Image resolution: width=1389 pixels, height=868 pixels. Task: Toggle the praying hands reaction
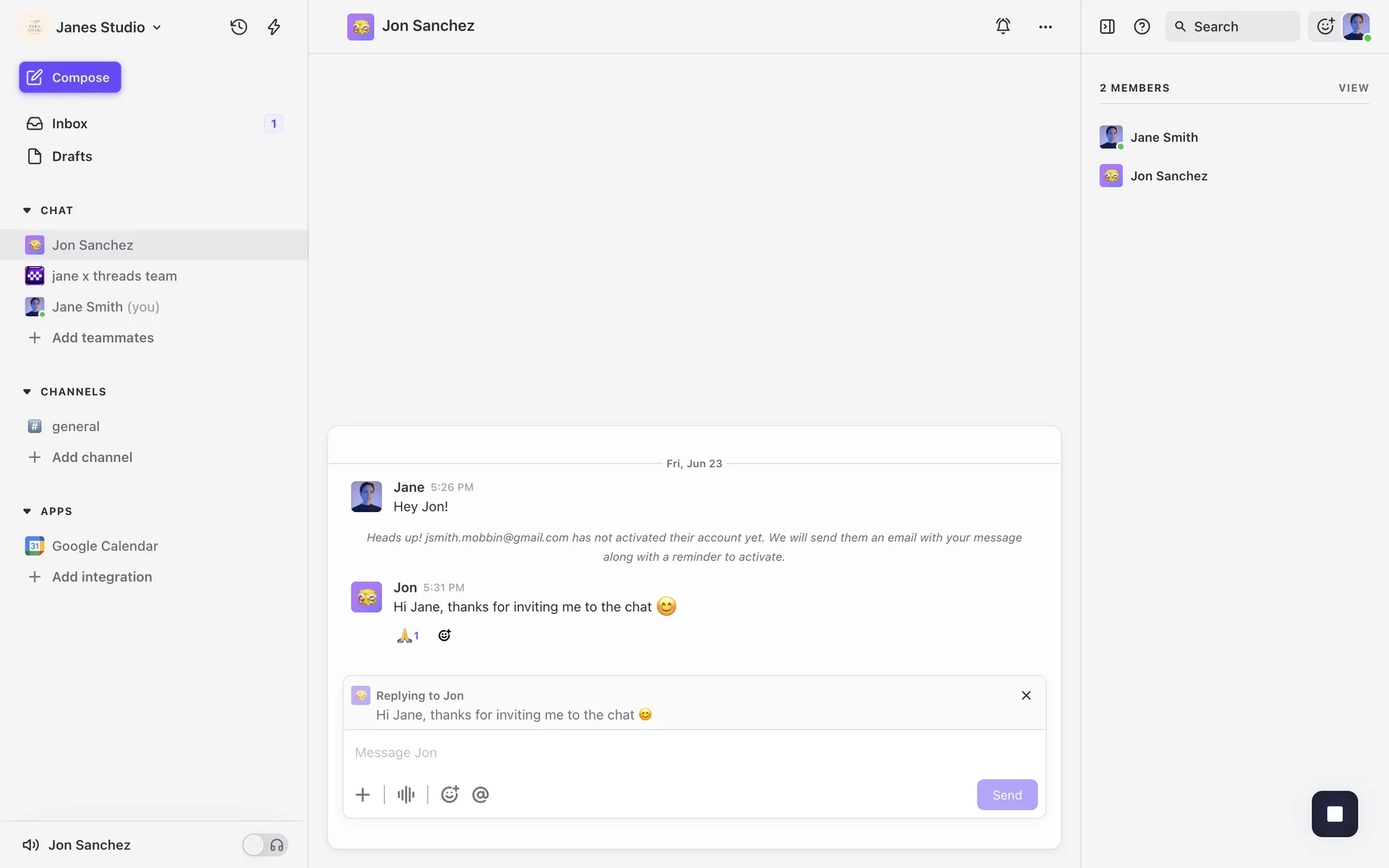pos(407,635)
